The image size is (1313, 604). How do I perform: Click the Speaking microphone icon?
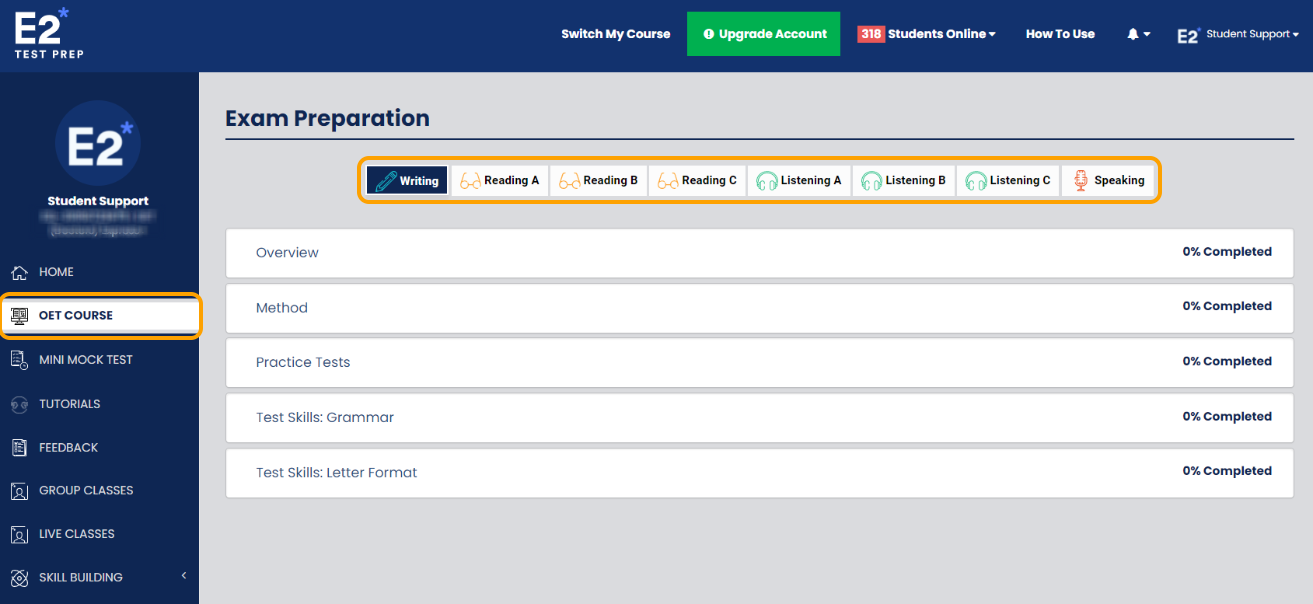pos(1081,180)
